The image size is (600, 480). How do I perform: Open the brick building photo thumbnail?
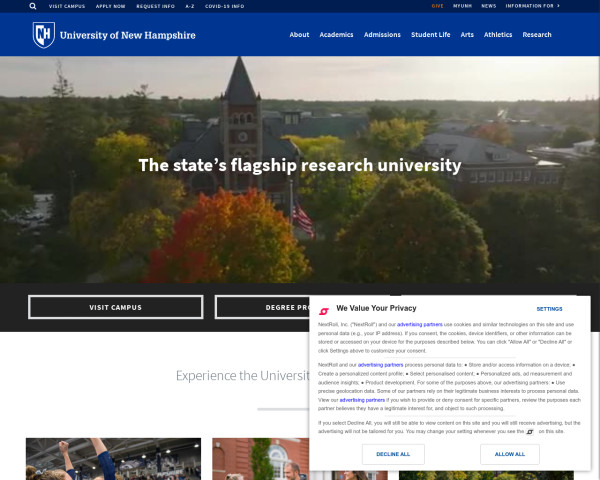[261, 459]
